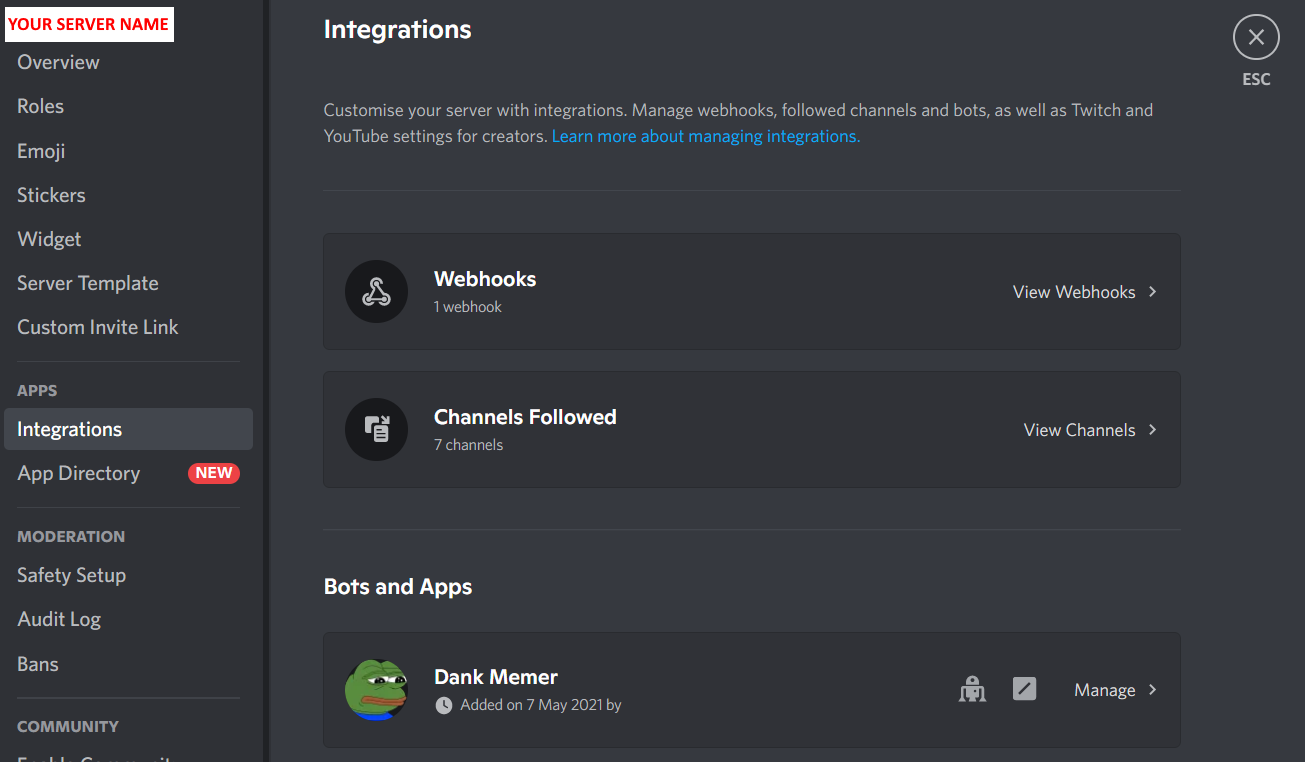This screenshot has height=762, width=1305.
Task: Click the pencil edit icon for Dank Memer
Action: pyautogui.click(x=1024, y=689)
